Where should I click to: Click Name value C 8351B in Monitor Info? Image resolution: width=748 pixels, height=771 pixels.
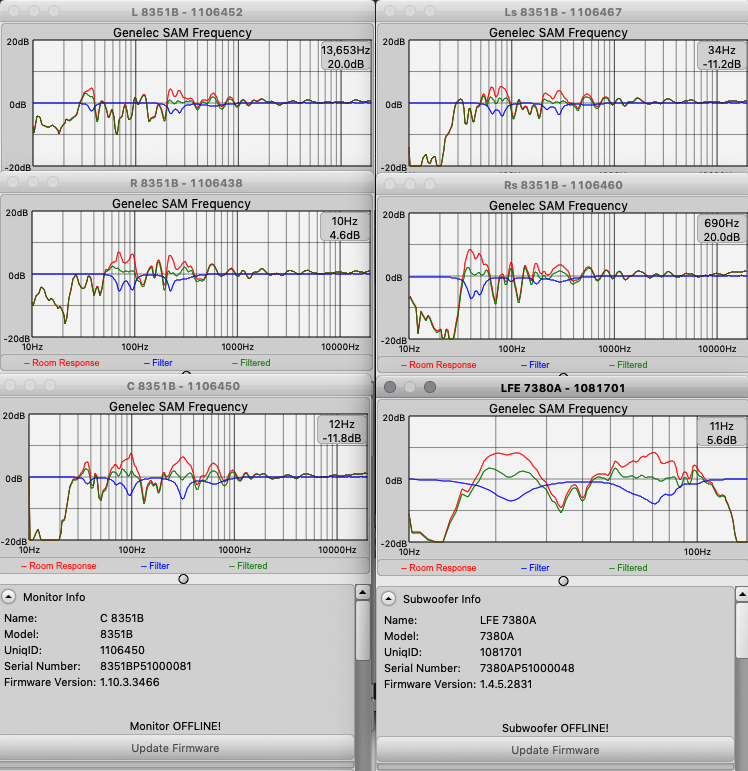(x=122, y=618)
